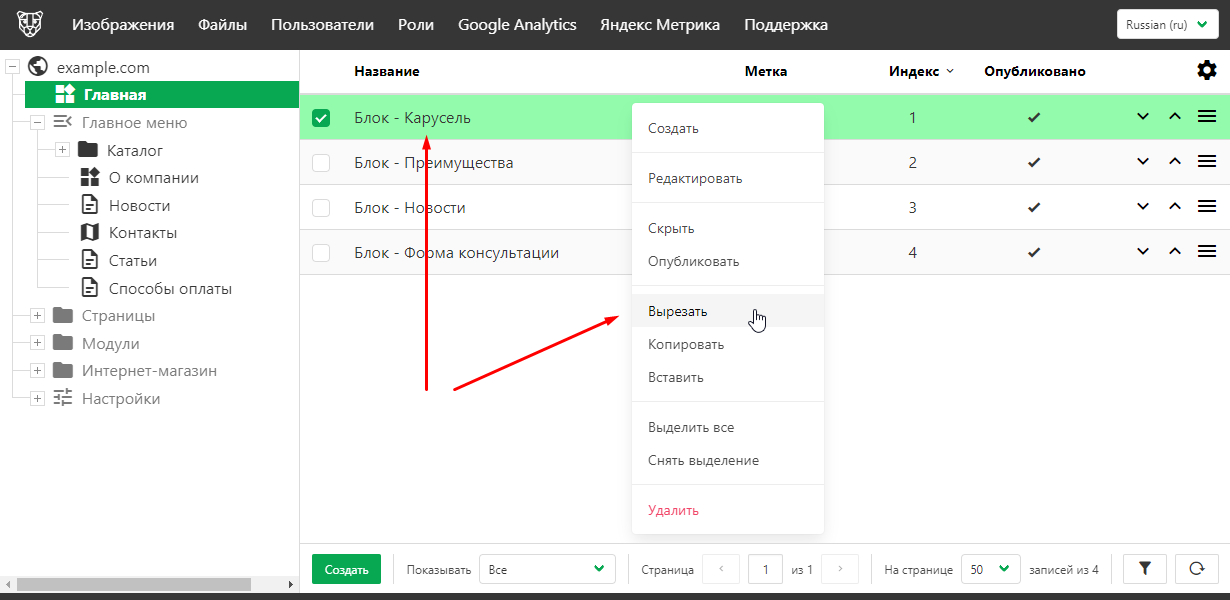
Task: Click the page number input field
Action: point(765,569)
